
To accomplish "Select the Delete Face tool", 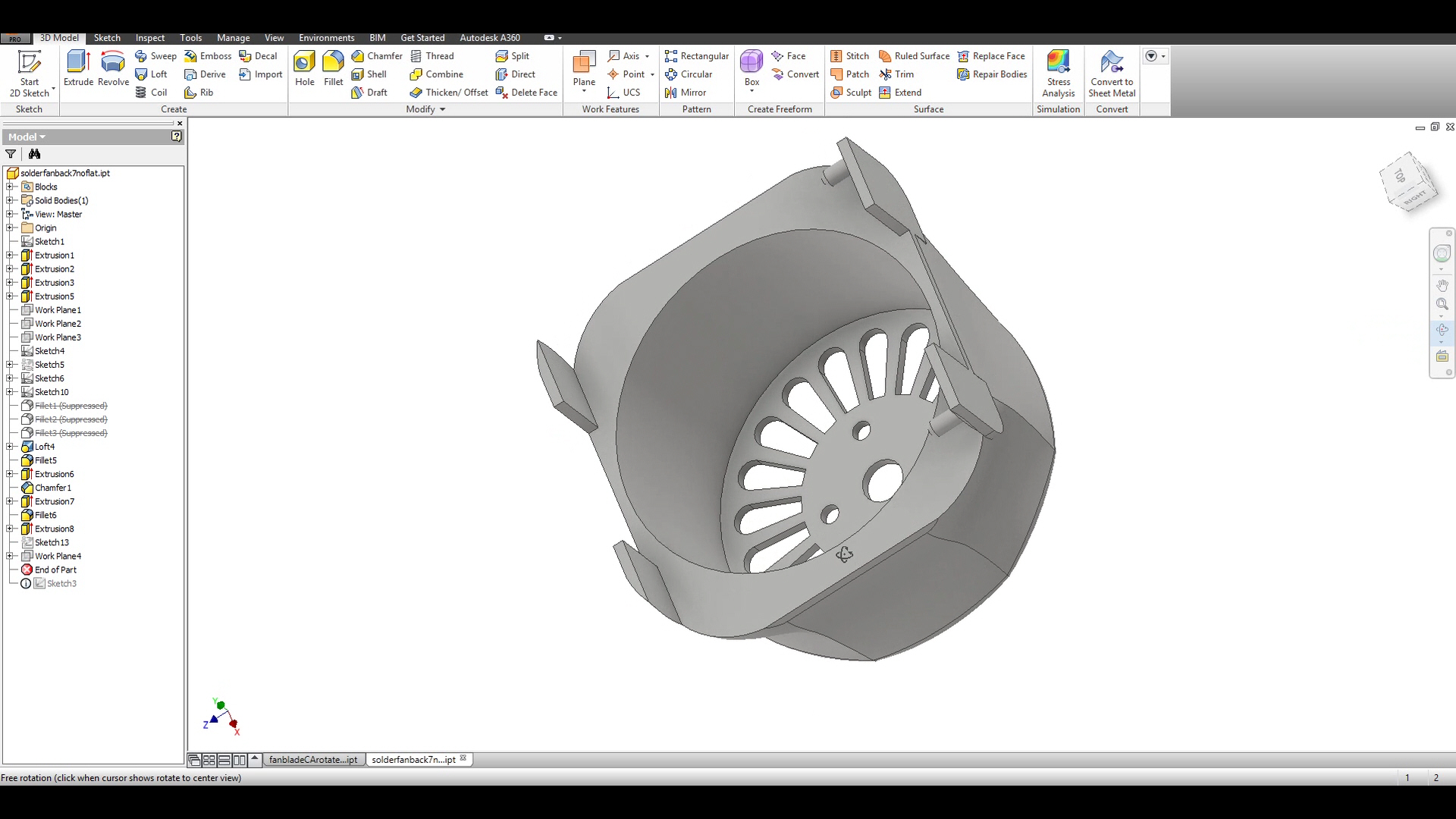I will point(526,93).
